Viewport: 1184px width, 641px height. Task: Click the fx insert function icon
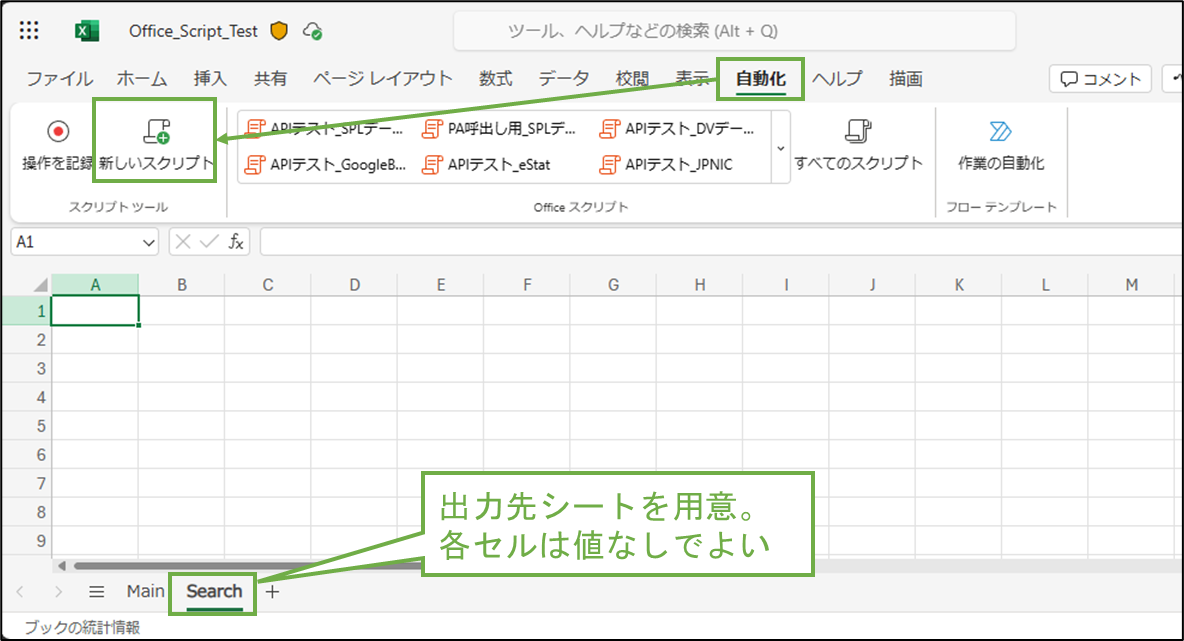click(236, 241)
